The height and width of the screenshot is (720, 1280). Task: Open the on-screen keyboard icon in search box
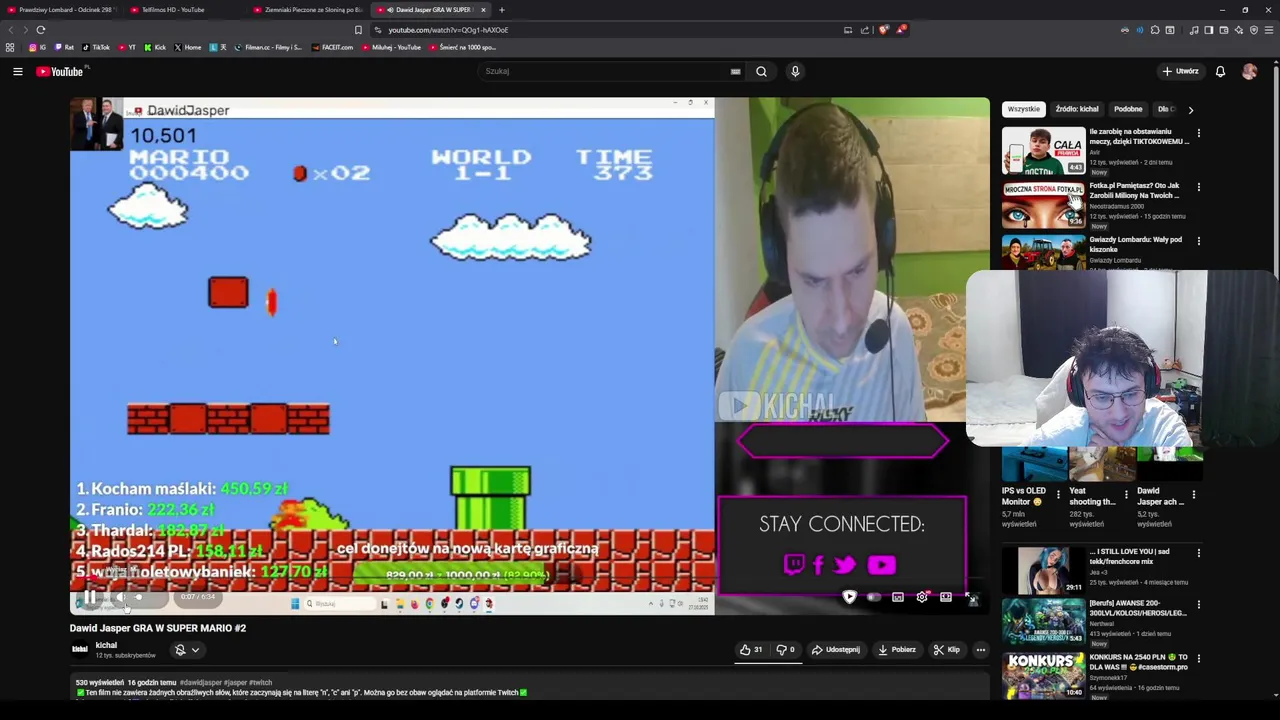735,71
